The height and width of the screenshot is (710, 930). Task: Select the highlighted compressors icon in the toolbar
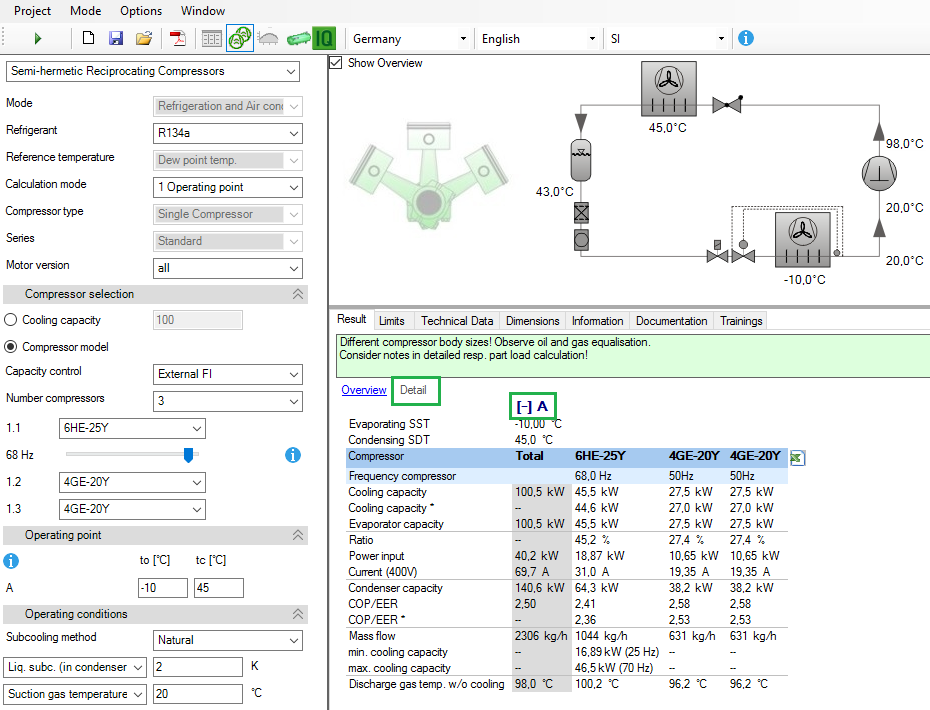click(x=240, y=37)
